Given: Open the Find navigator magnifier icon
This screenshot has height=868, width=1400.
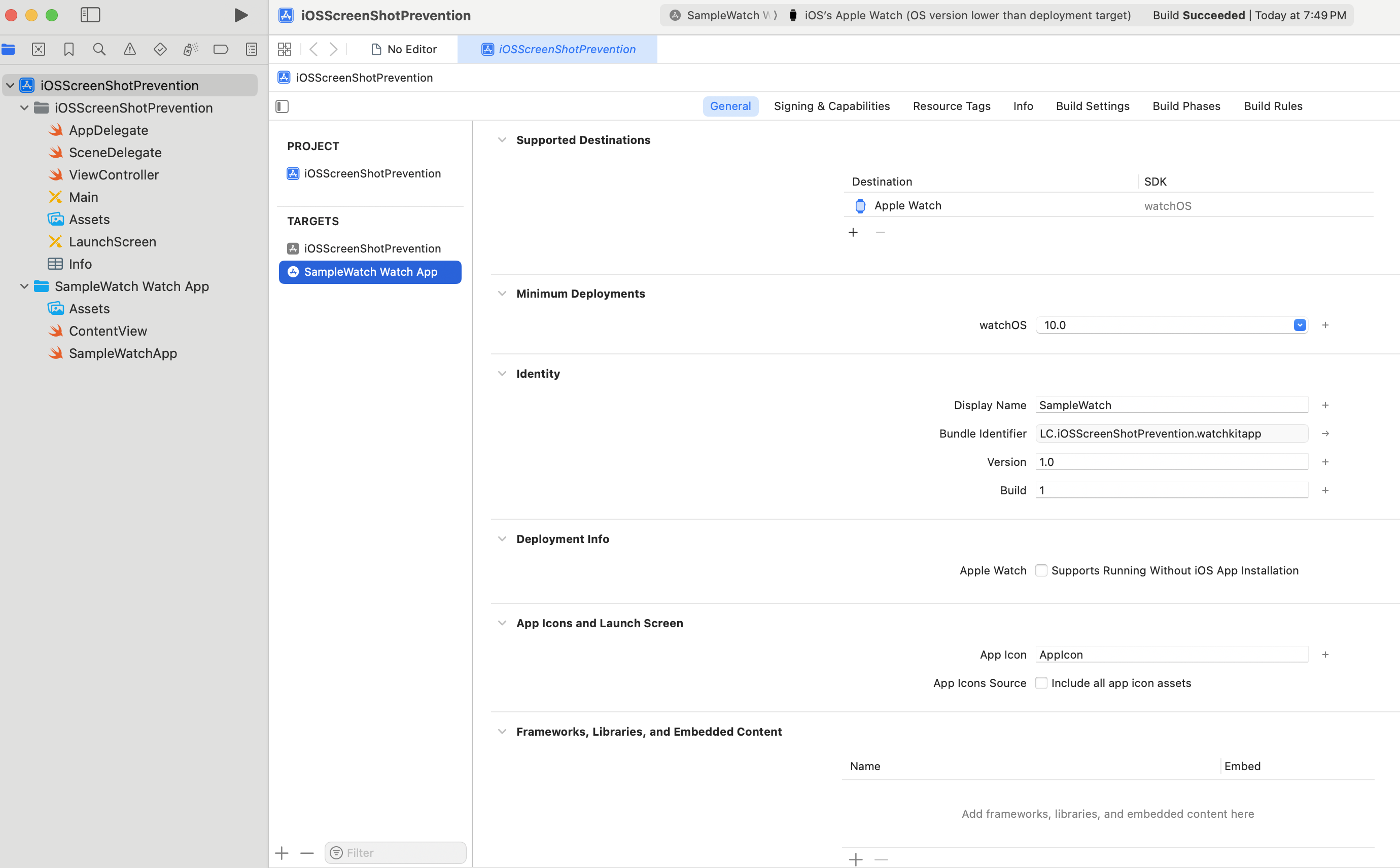Looking at the screenshot, I should tap(99, 49).
